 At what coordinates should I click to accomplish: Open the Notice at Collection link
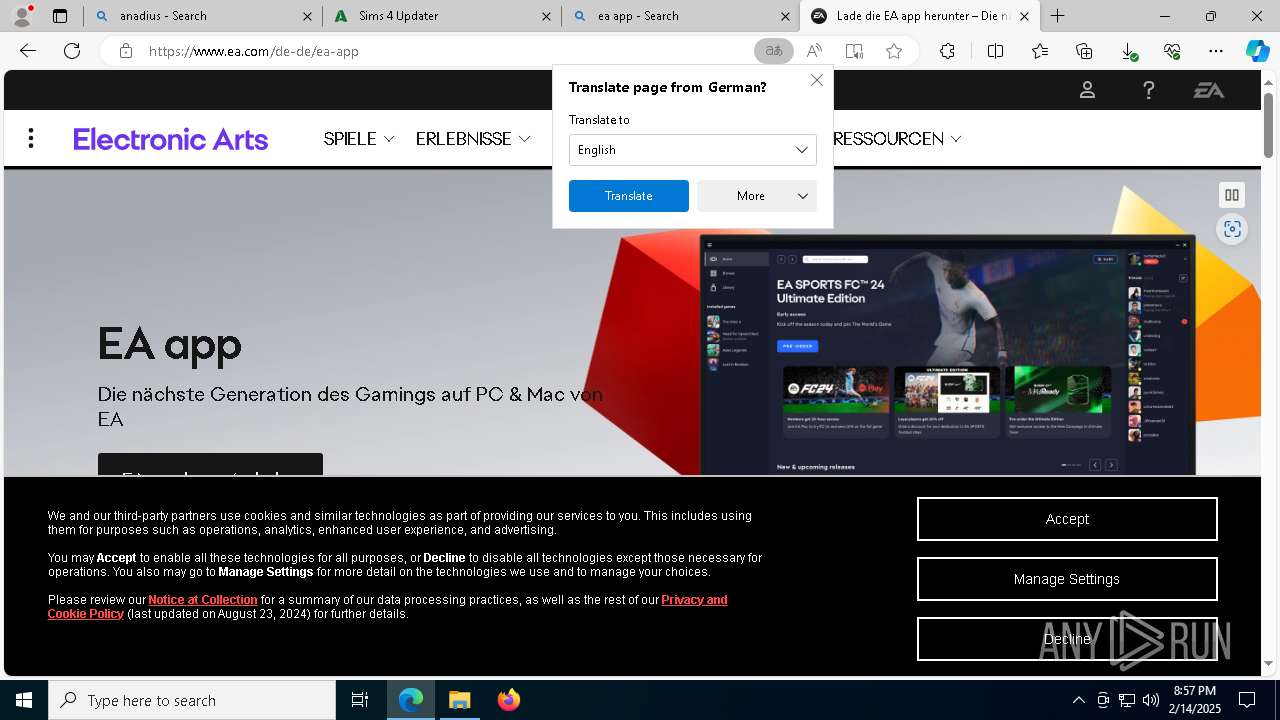pyautogui.click(x=203, y=600)
